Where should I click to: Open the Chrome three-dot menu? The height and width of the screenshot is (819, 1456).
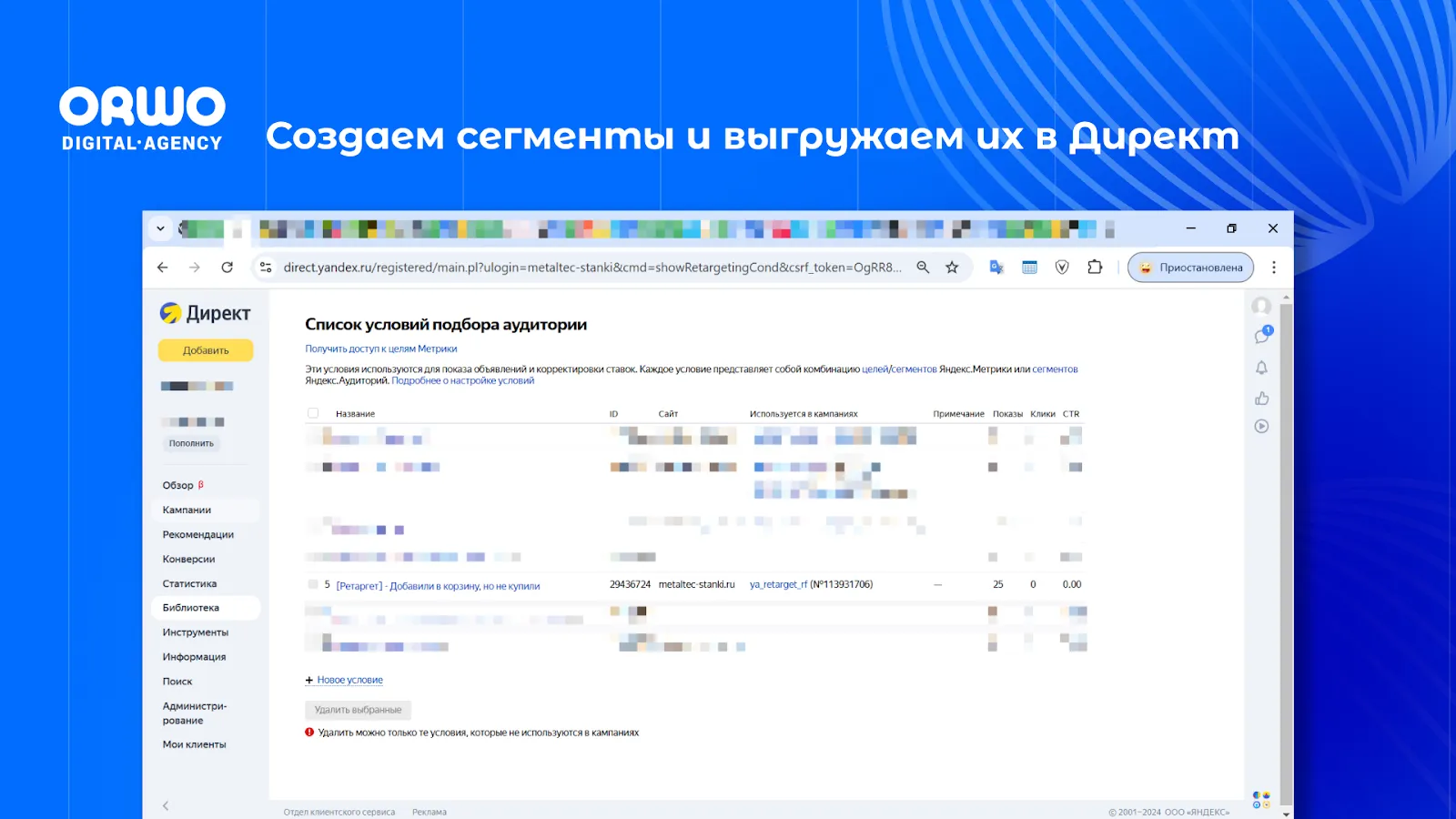click(x=1274, y=268)
